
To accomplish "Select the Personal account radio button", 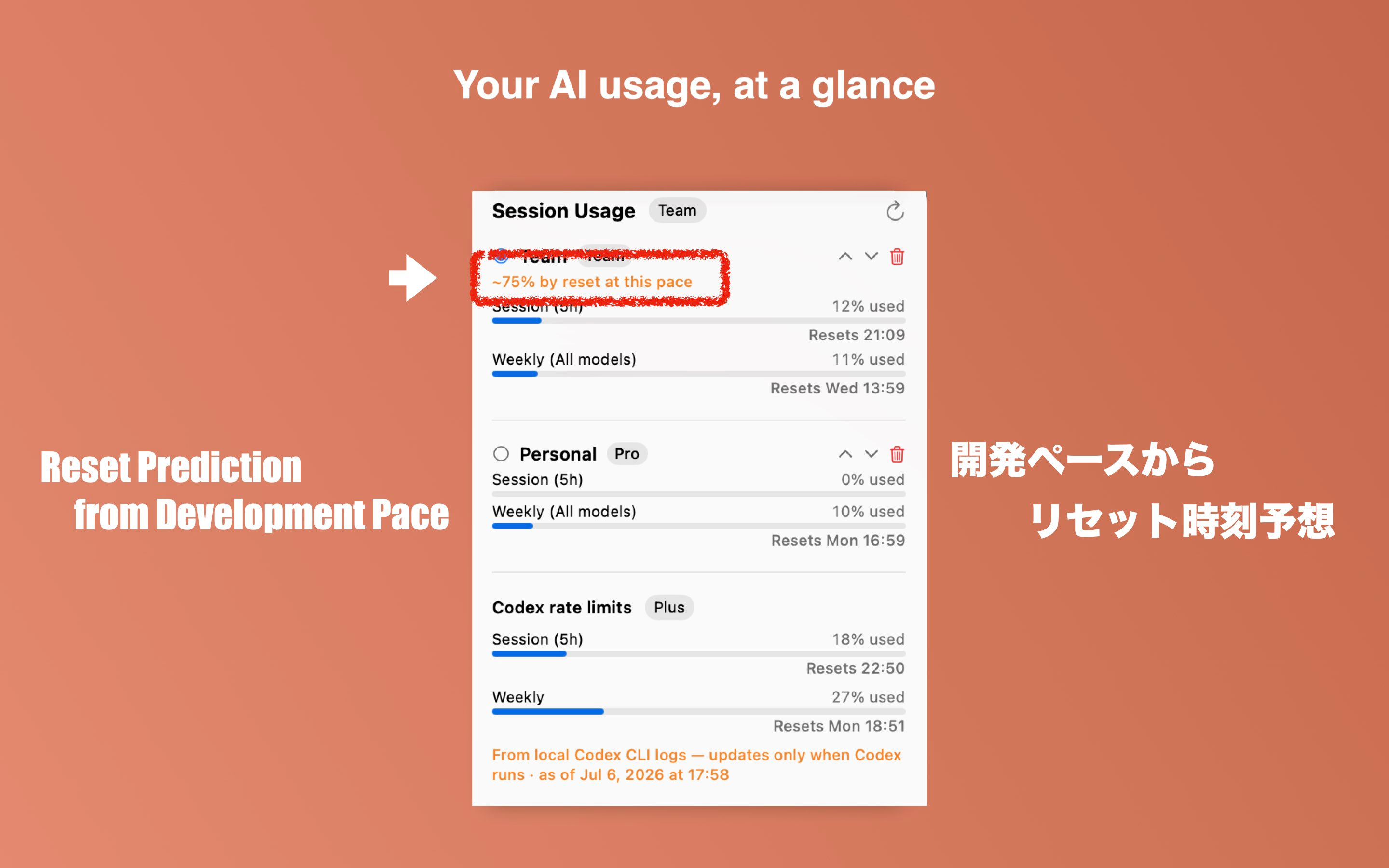I will (x=501, y=454).
